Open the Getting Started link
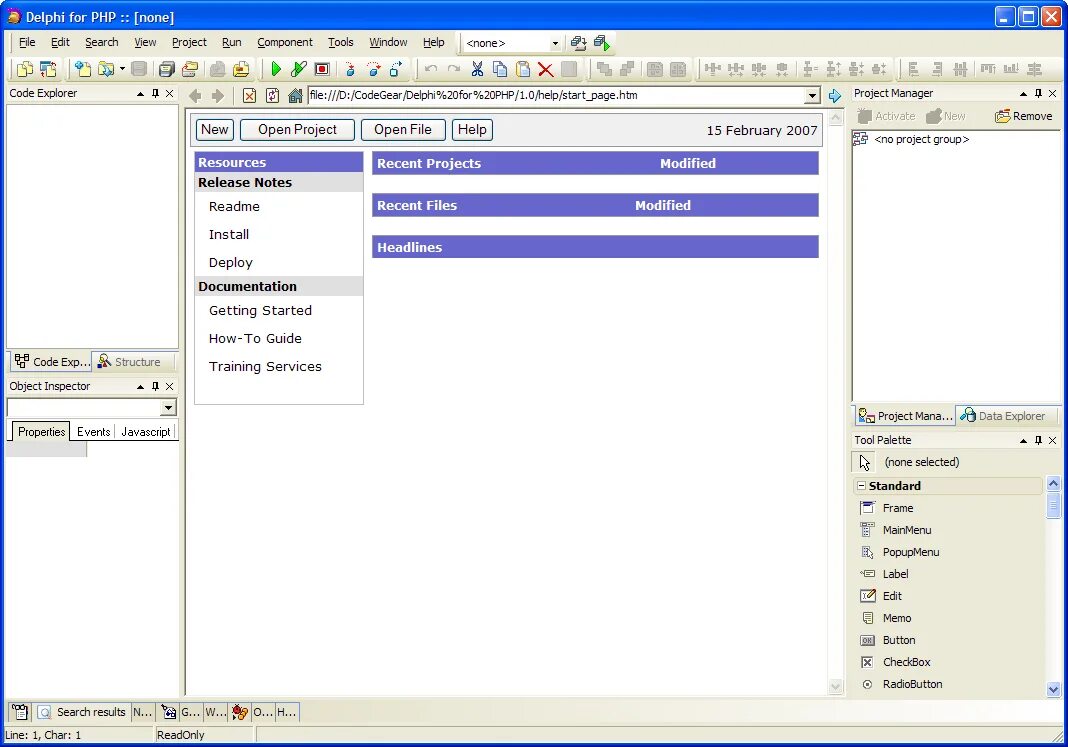 pyautogui.click(x=260, y=311)
